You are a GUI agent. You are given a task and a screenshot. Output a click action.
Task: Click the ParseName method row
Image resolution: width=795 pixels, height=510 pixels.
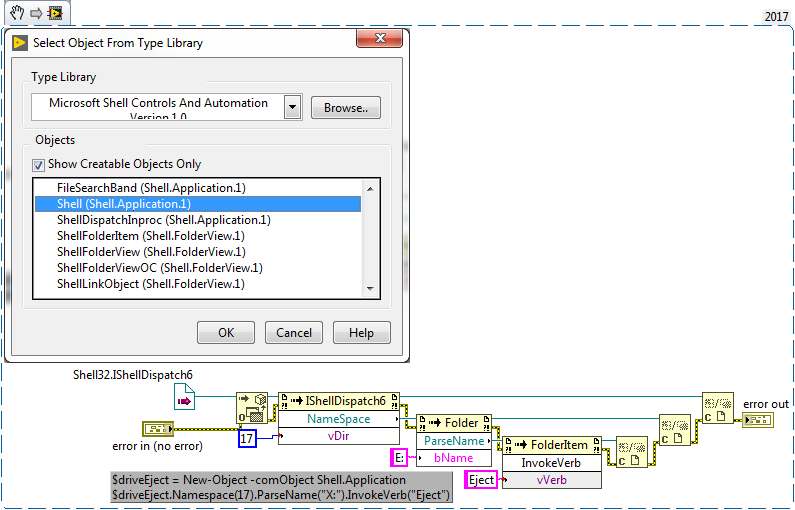tap(454, 441)
